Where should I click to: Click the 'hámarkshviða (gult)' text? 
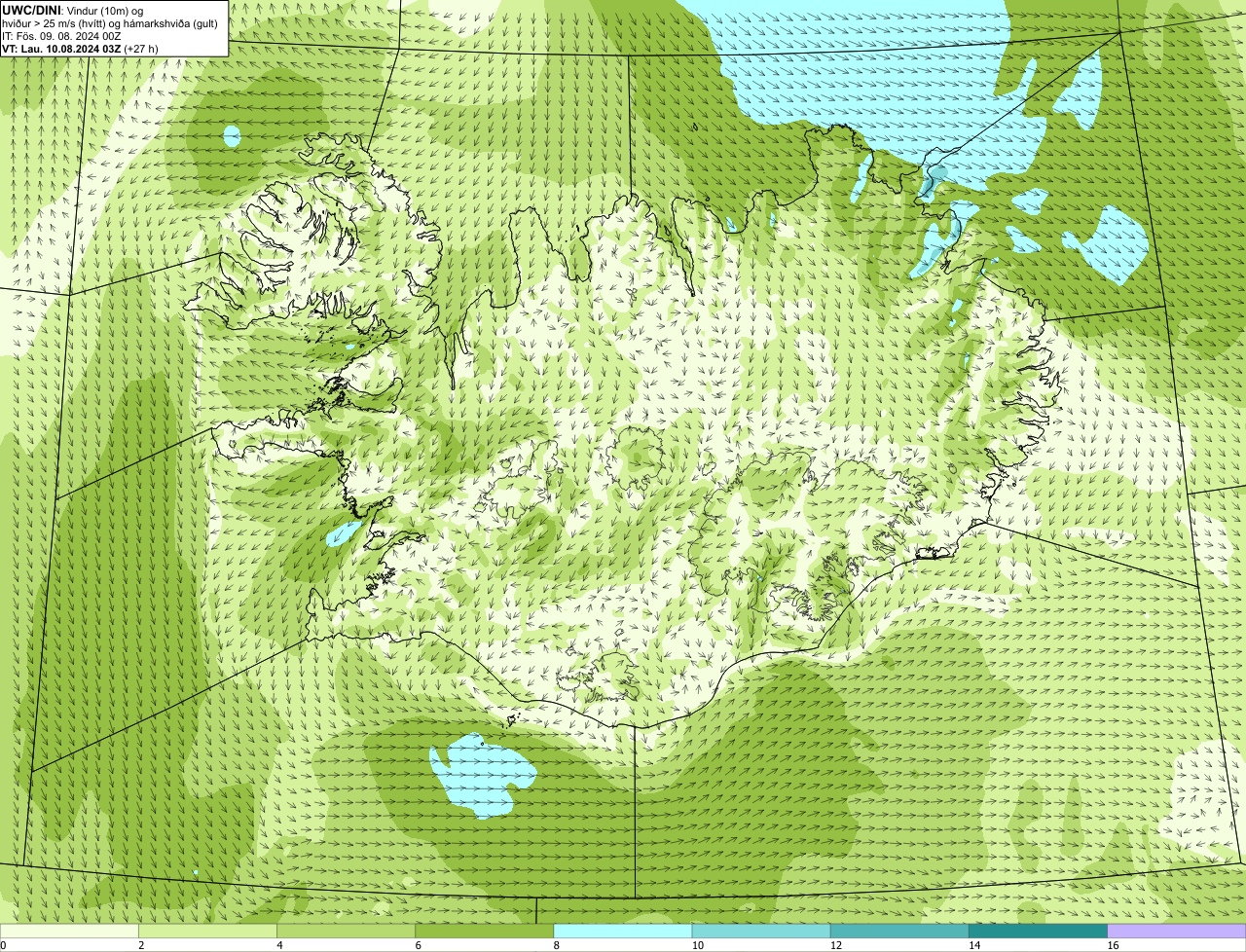[169, 23]
